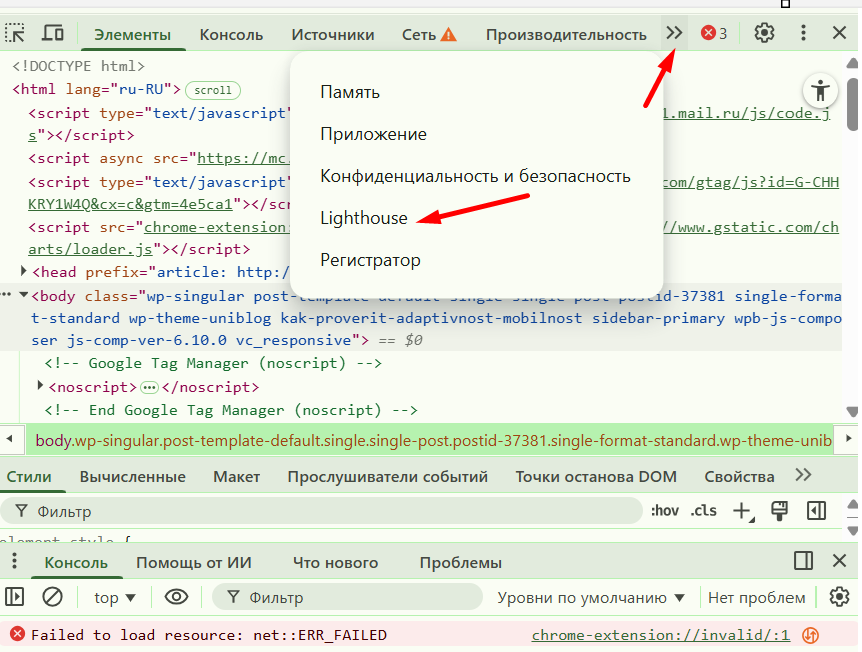862x652 pixels.
Task: Open the 'Уровни по умолчанию' log levels dropdown
Action: point(591,598)
